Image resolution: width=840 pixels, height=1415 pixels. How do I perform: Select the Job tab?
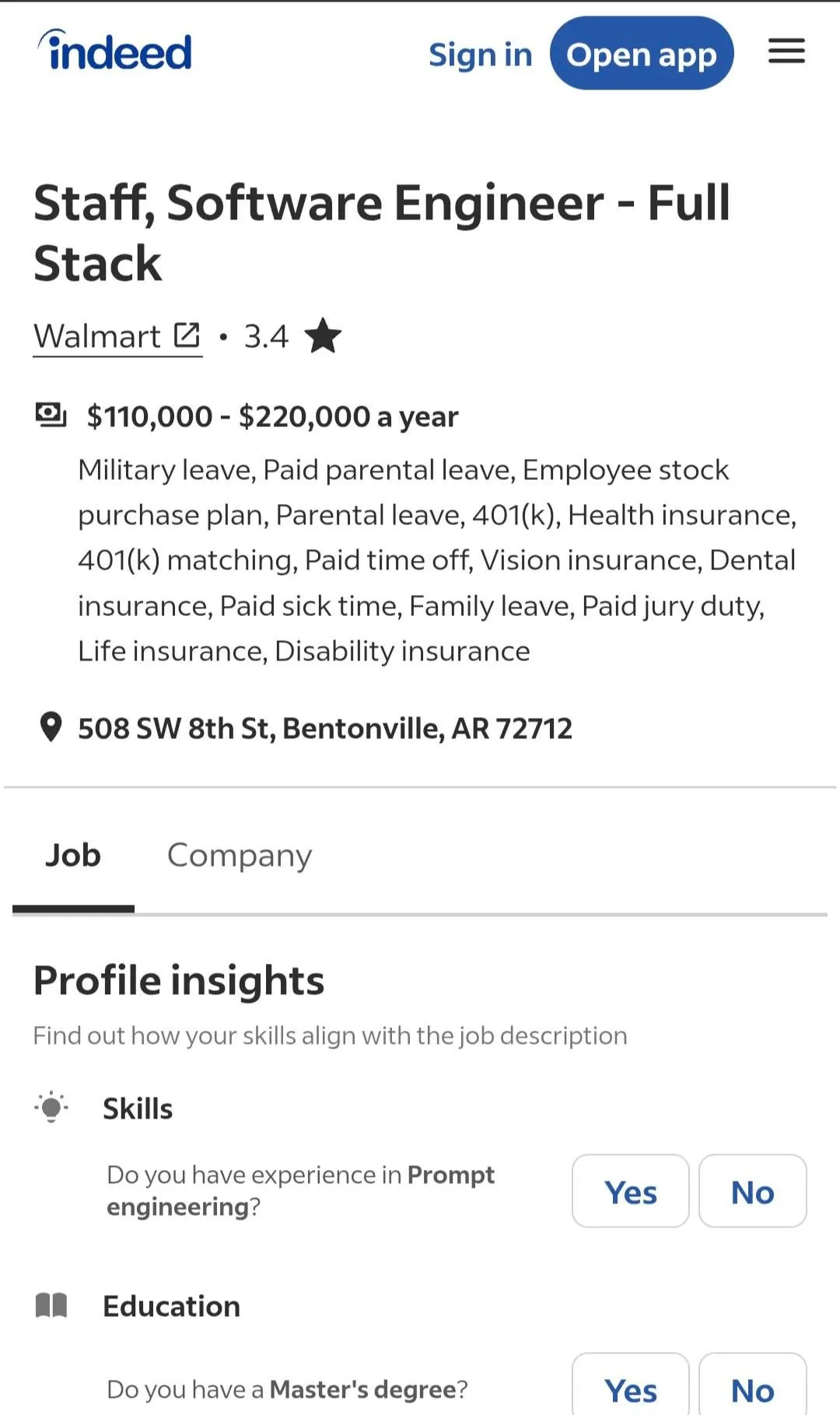(73, 855)
